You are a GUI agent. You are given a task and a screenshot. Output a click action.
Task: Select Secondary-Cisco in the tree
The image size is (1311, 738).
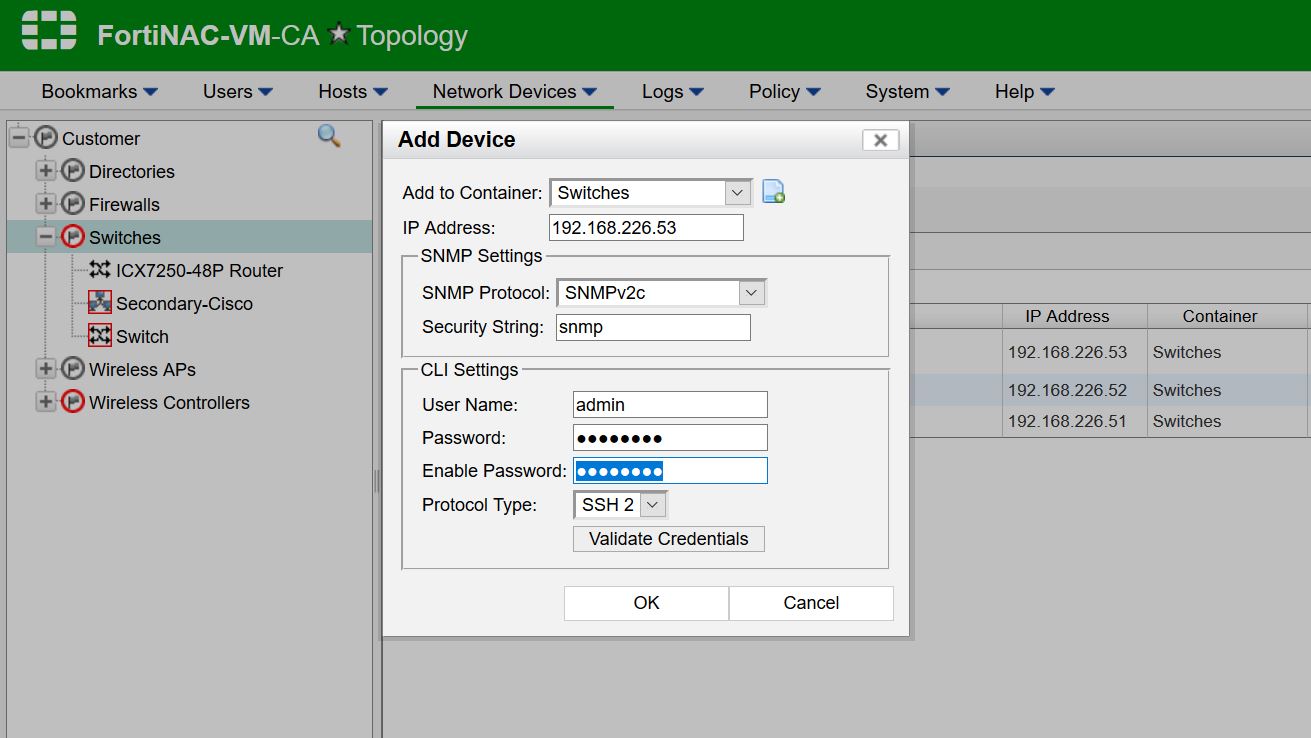(x=184, y=303)
